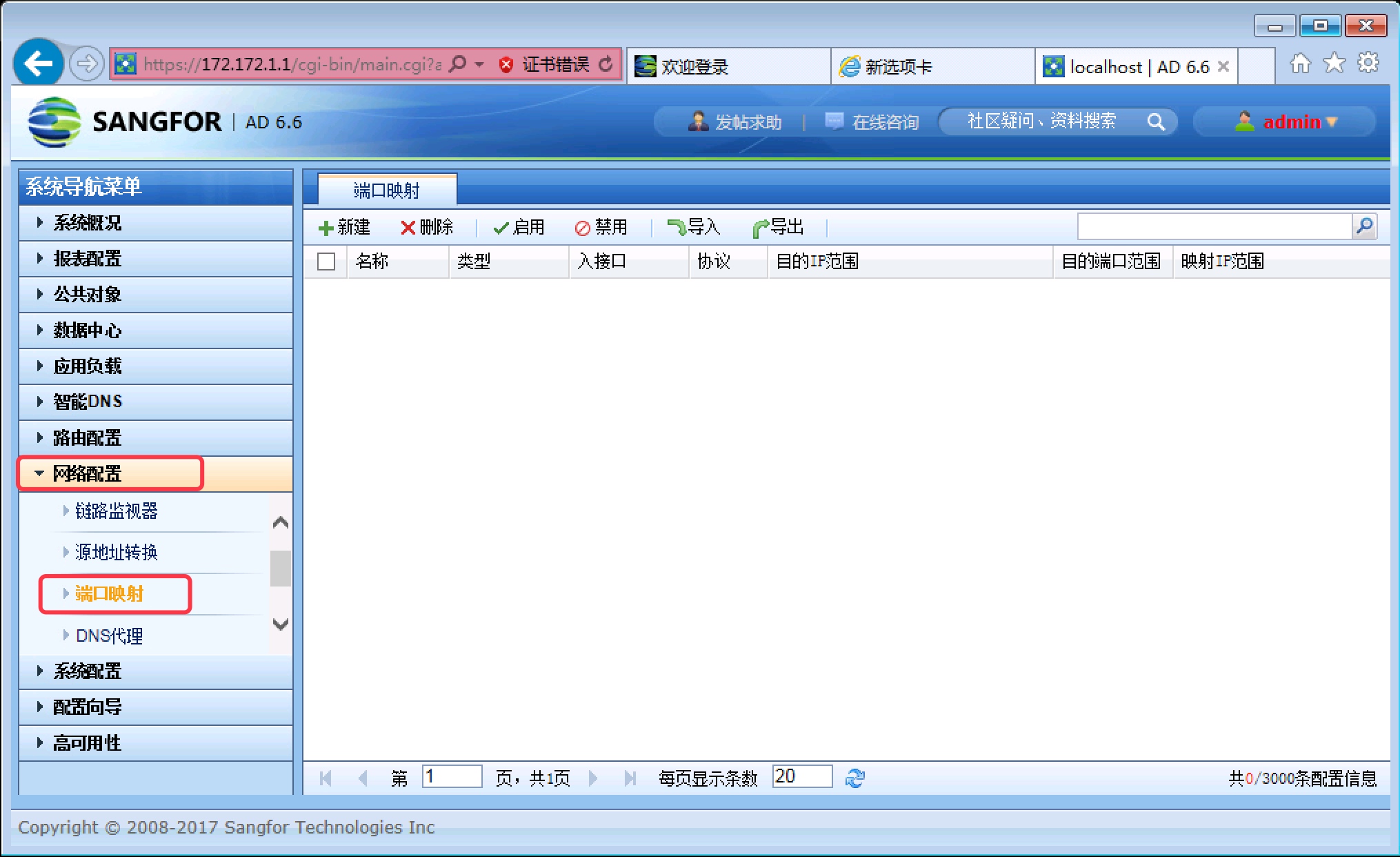Click the refresh icon in pagination bar

(x=855, y=778)
